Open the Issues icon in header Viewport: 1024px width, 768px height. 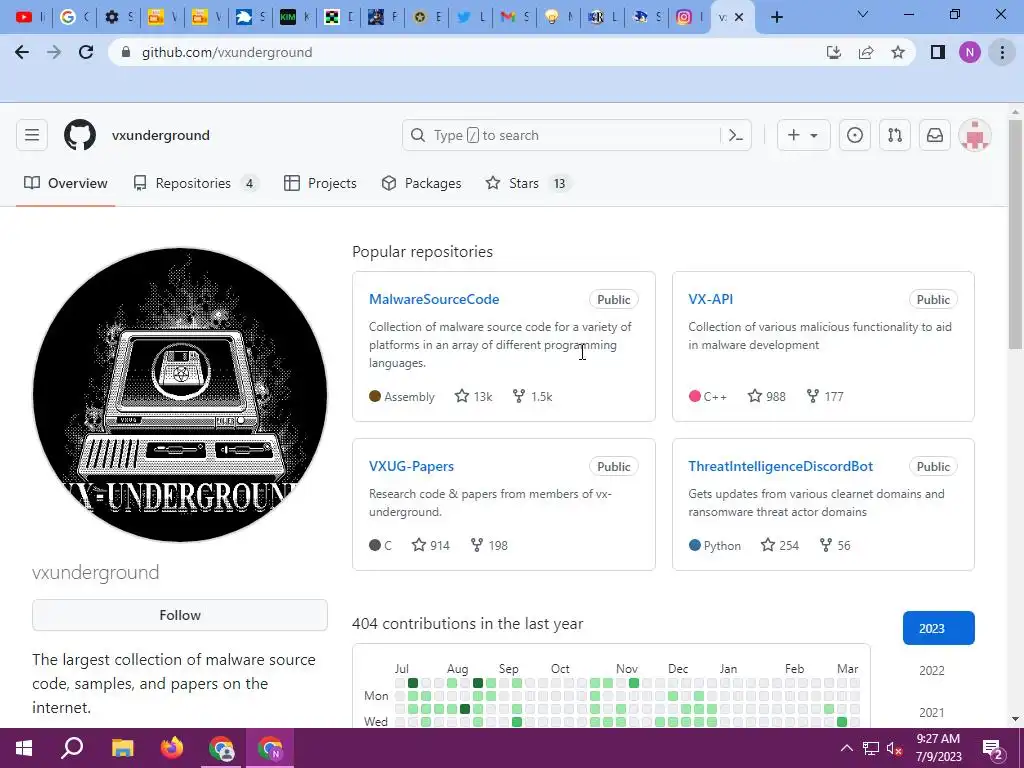pyautogui.click(x=854, y=135)
